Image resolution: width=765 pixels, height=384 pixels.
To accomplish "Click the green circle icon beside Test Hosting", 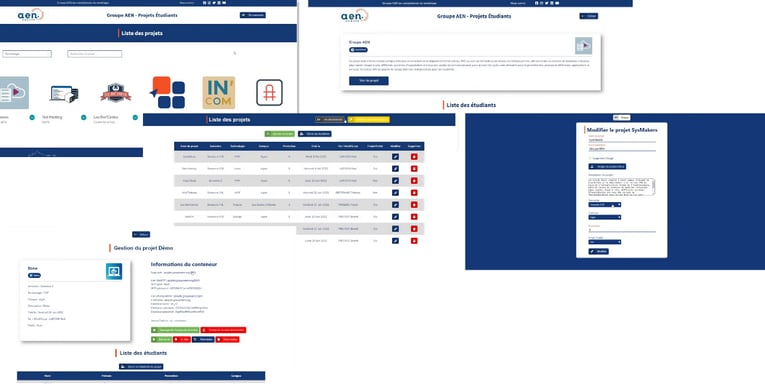I will [83, 118].
